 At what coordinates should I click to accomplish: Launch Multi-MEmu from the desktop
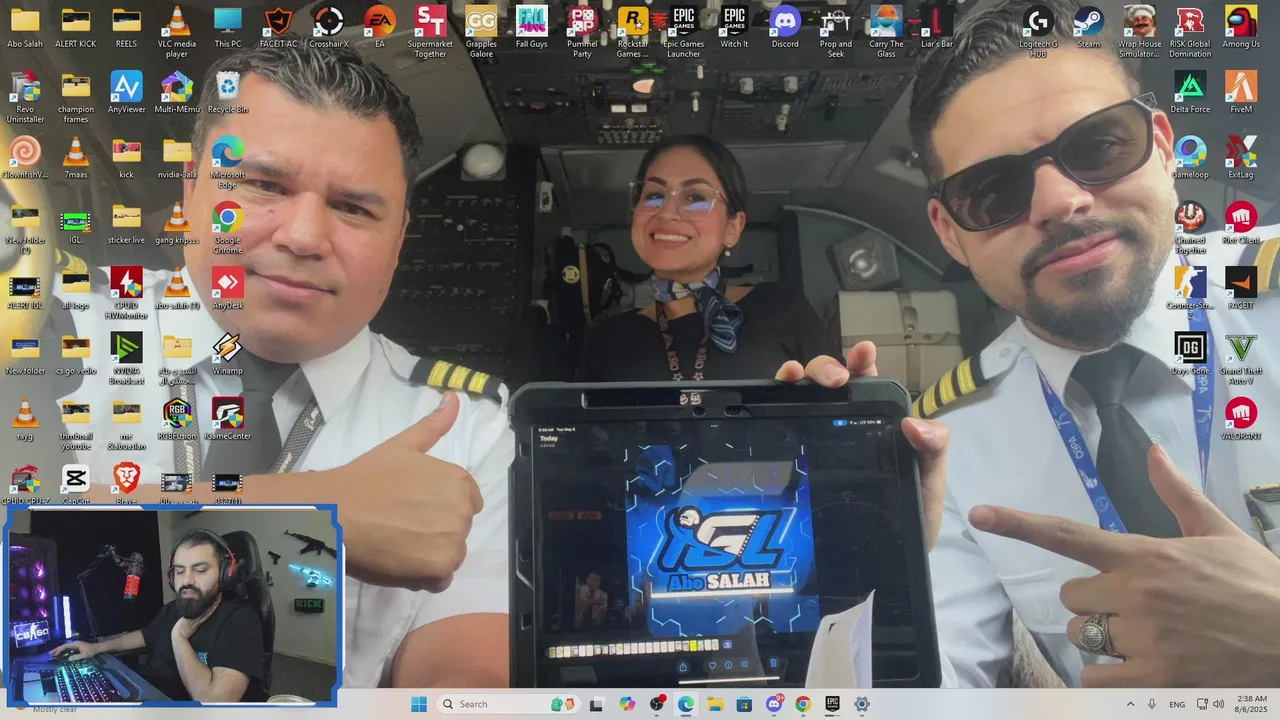coord(177,92)
